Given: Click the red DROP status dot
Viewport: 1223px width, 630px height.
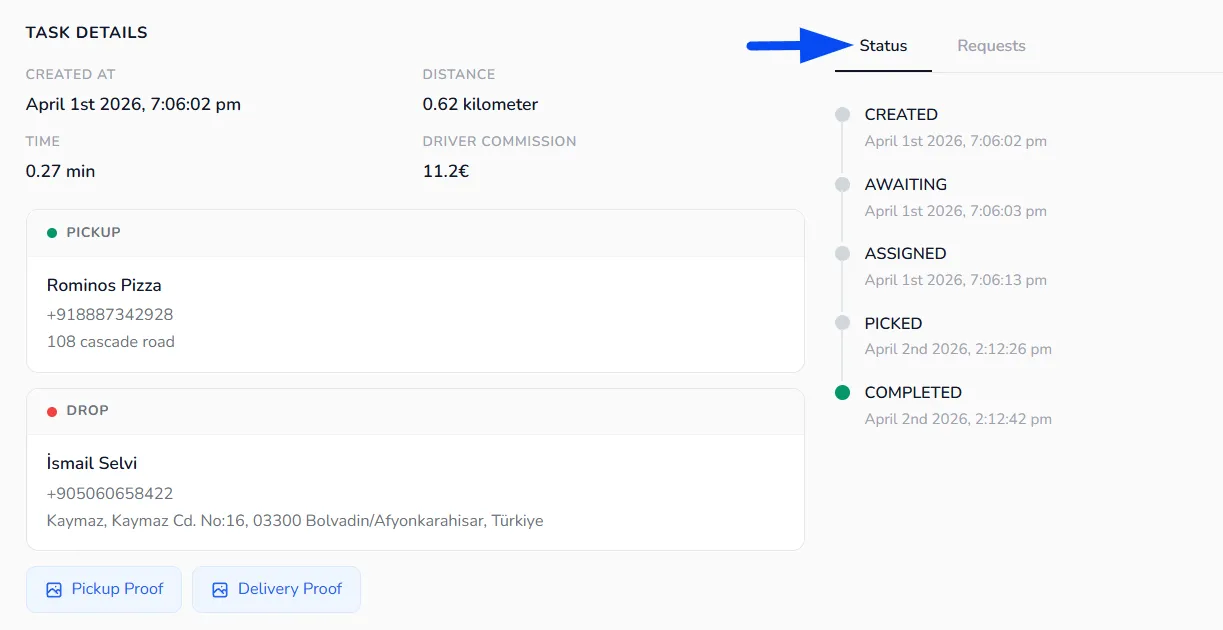Looking at the screenshot, I should (52, 411).
